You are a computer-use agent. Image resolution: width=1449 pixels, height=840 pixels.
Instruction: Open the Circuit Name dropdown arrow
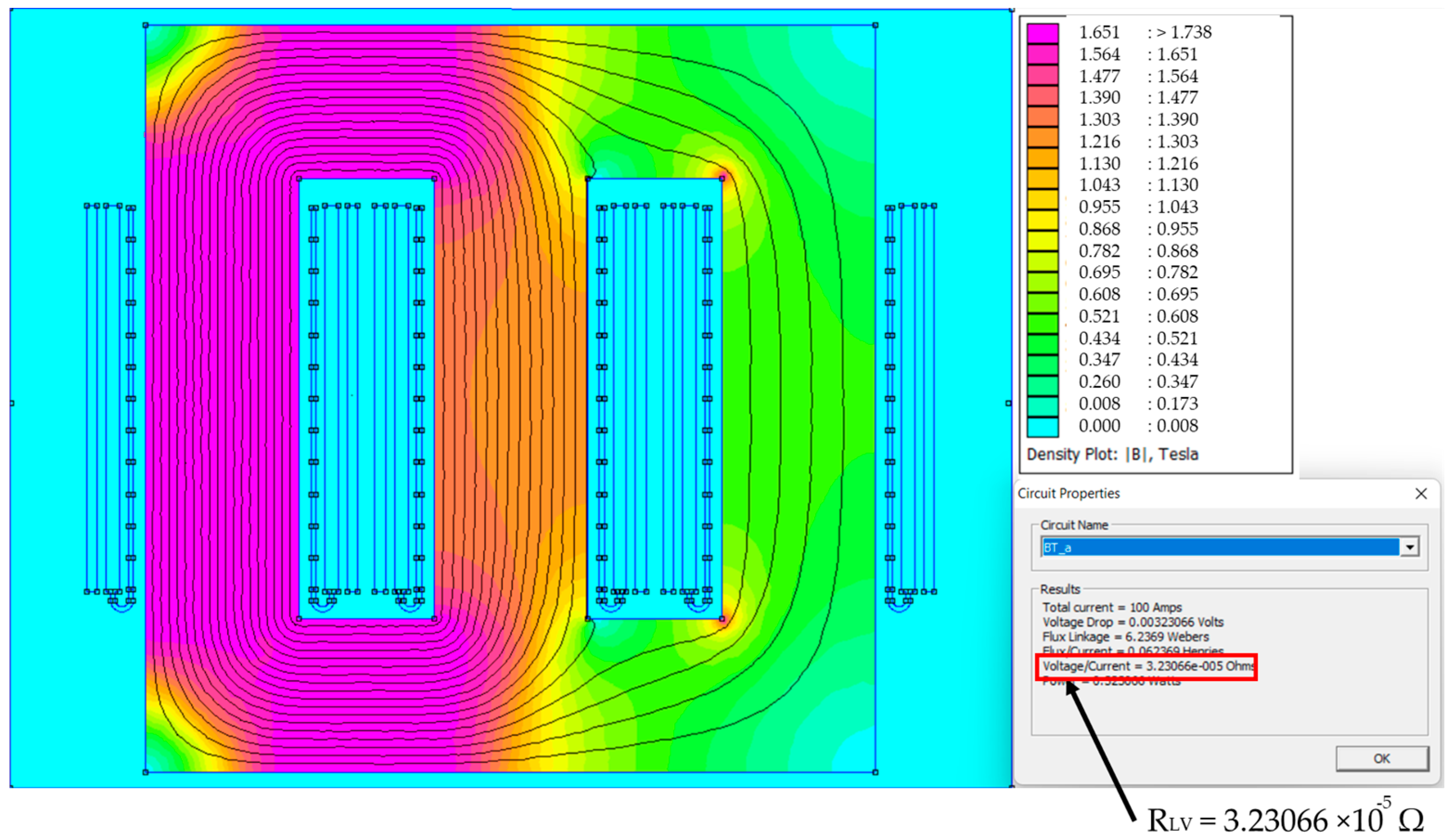coord(1409,547)
